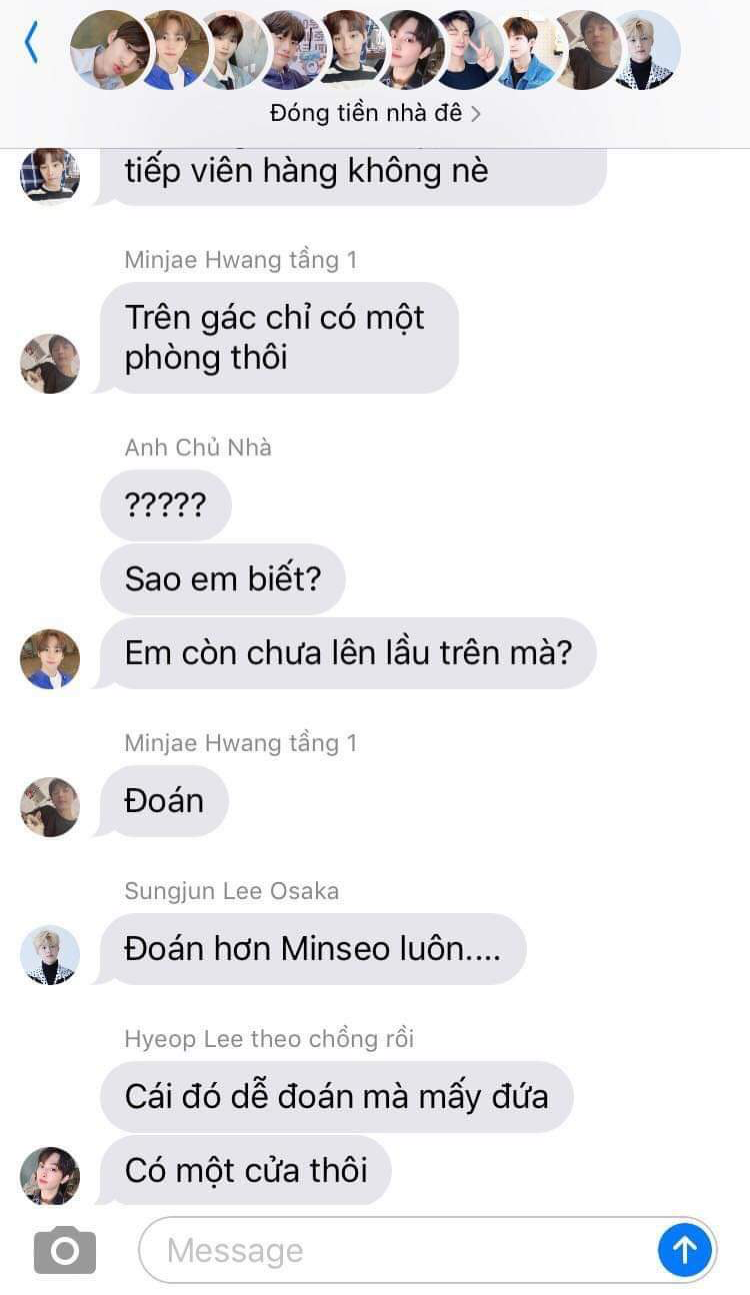The width and height of the screenshot is (750, 1295).
Task: Tap sender name "Anh Chủ Nhà"
Action: (x=198, y=447)
